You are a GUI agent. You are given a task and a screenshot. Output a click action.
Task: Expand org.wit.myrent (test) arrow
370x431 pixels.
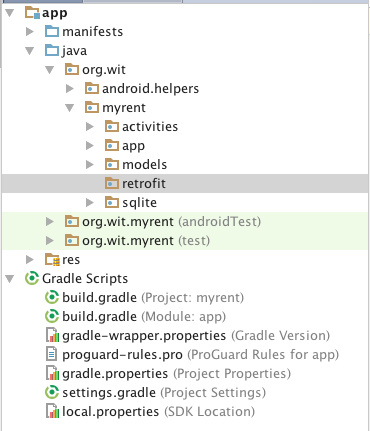(x=50, y=241)
